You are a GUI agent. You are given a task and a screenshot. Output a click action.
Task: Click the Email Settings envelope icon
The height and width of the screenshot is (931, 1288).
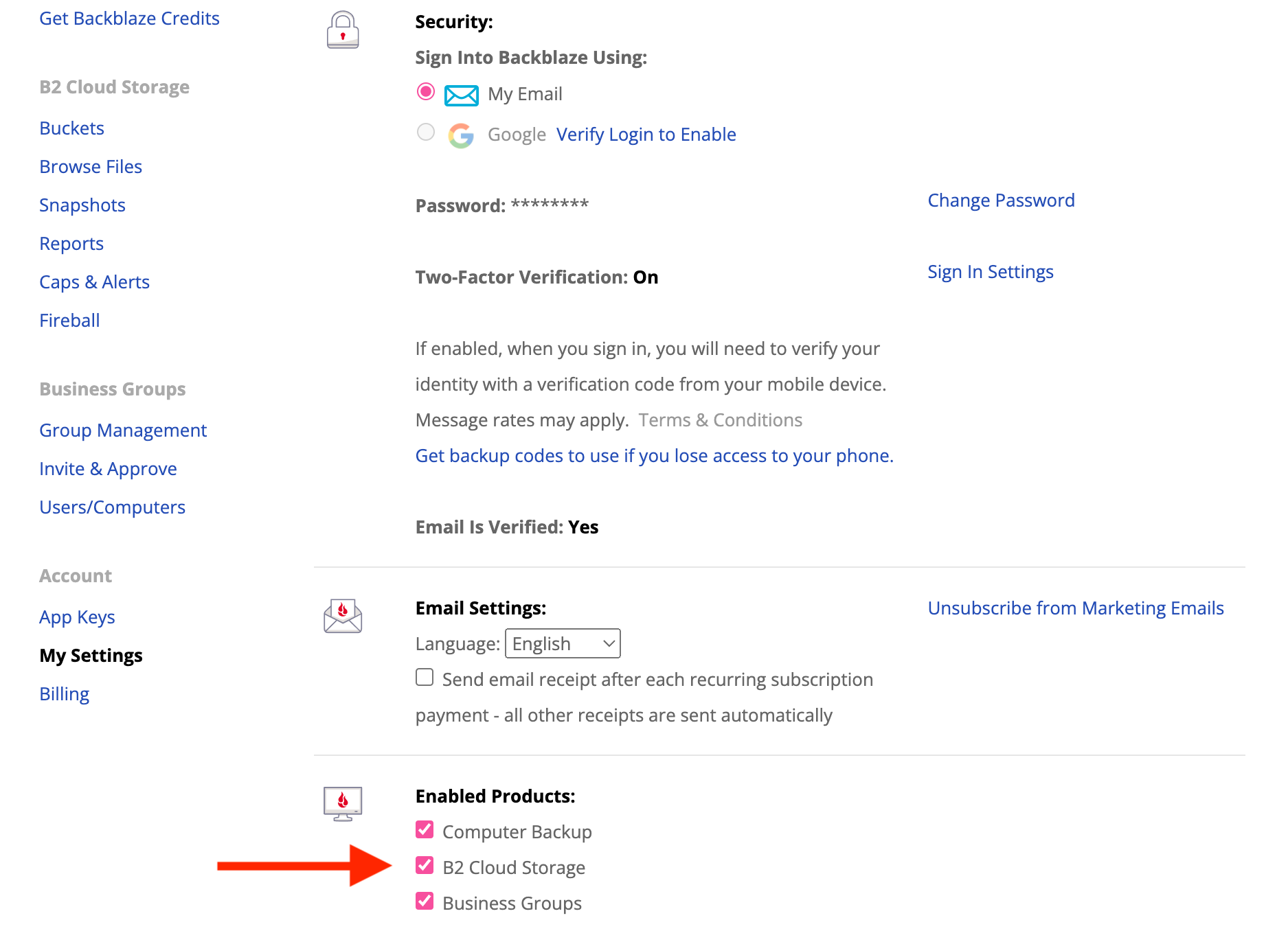pos(343,616)
